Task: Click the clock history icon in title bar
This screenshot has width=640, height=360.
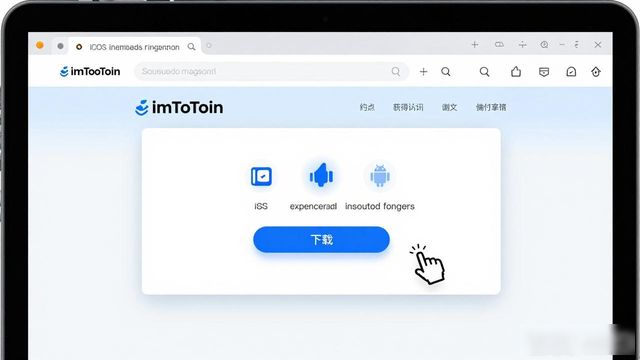Action: pyautogui.click(x=544, y=44)
